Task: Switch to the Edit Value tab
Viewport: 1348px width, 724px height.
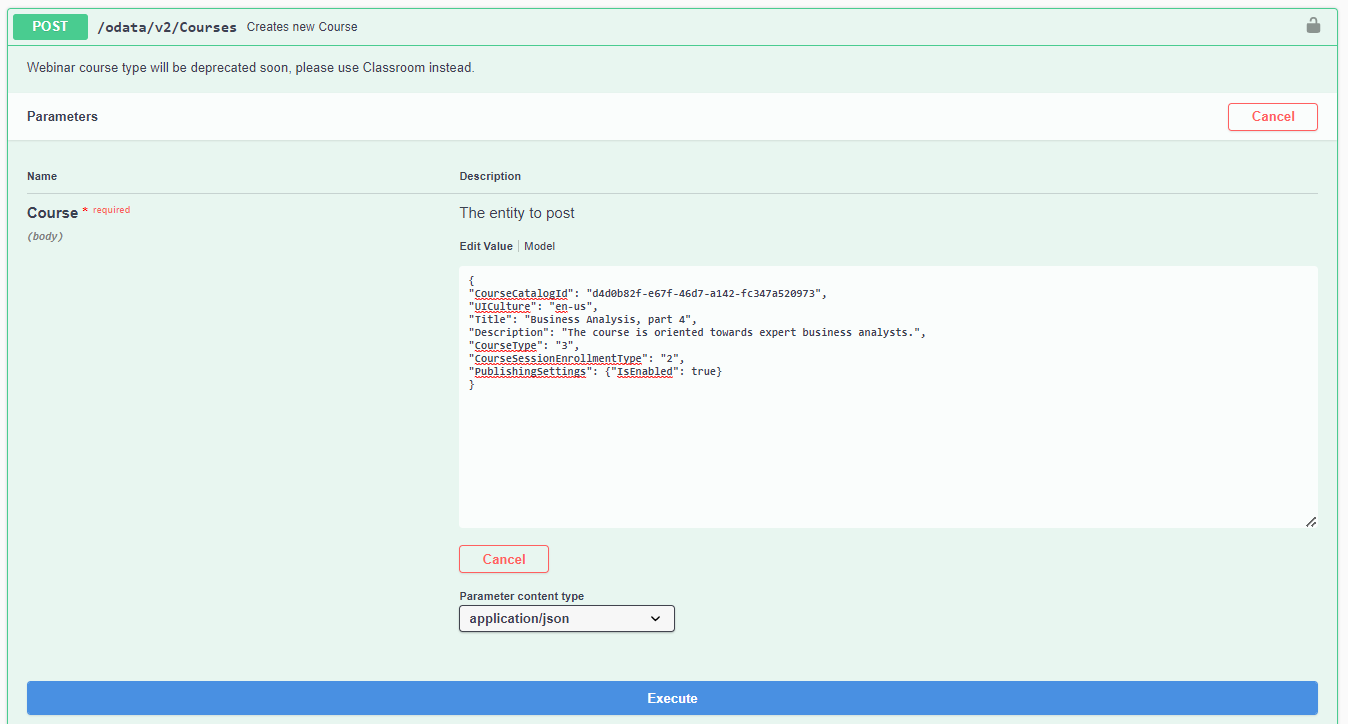Action: [x=486, y=246]
